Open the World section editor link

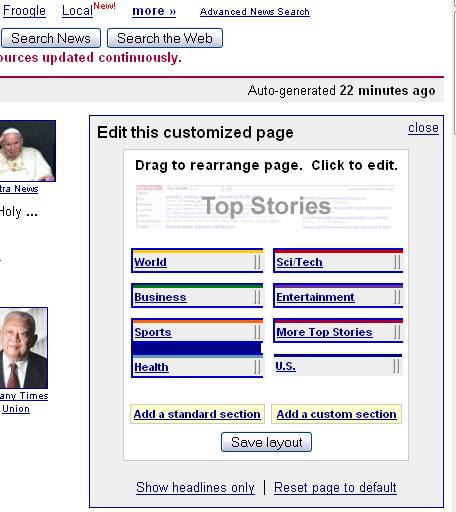(150, 262)
